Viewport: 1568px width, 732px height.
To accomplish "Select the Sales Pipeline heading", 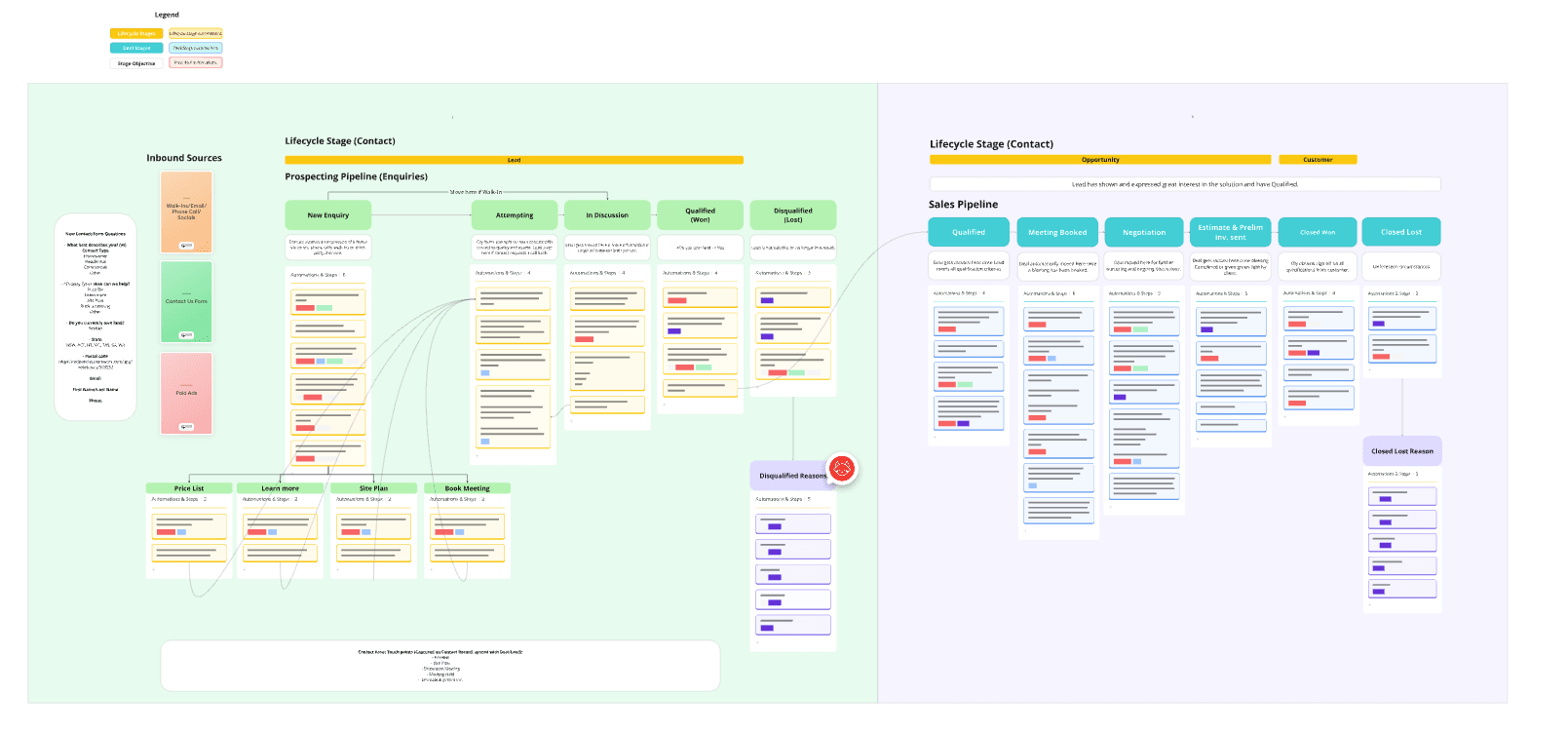I will [963, 205].
